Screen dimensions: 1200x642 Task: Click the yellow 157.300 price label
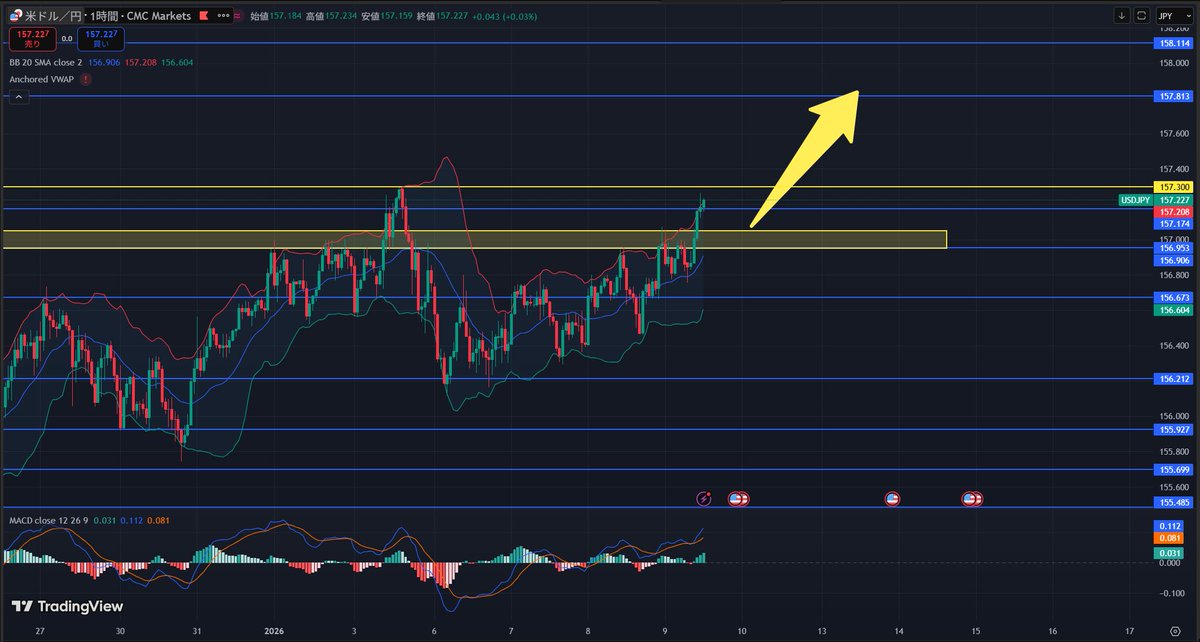[x=1172, y=187]
